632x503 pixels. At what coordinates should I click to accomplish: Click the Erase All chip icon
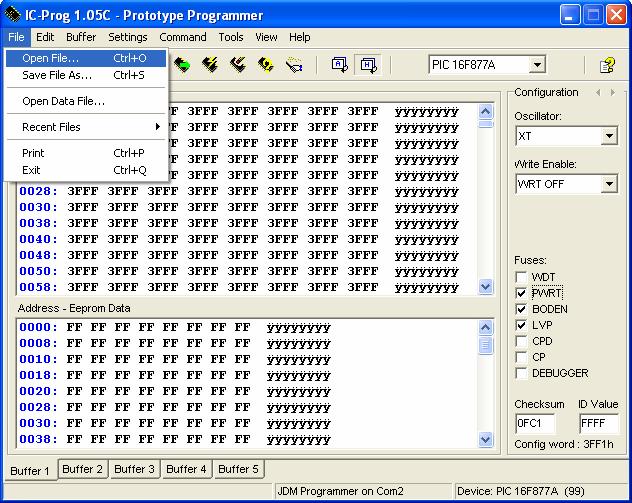pyautogui.click(x=238, y=64)
